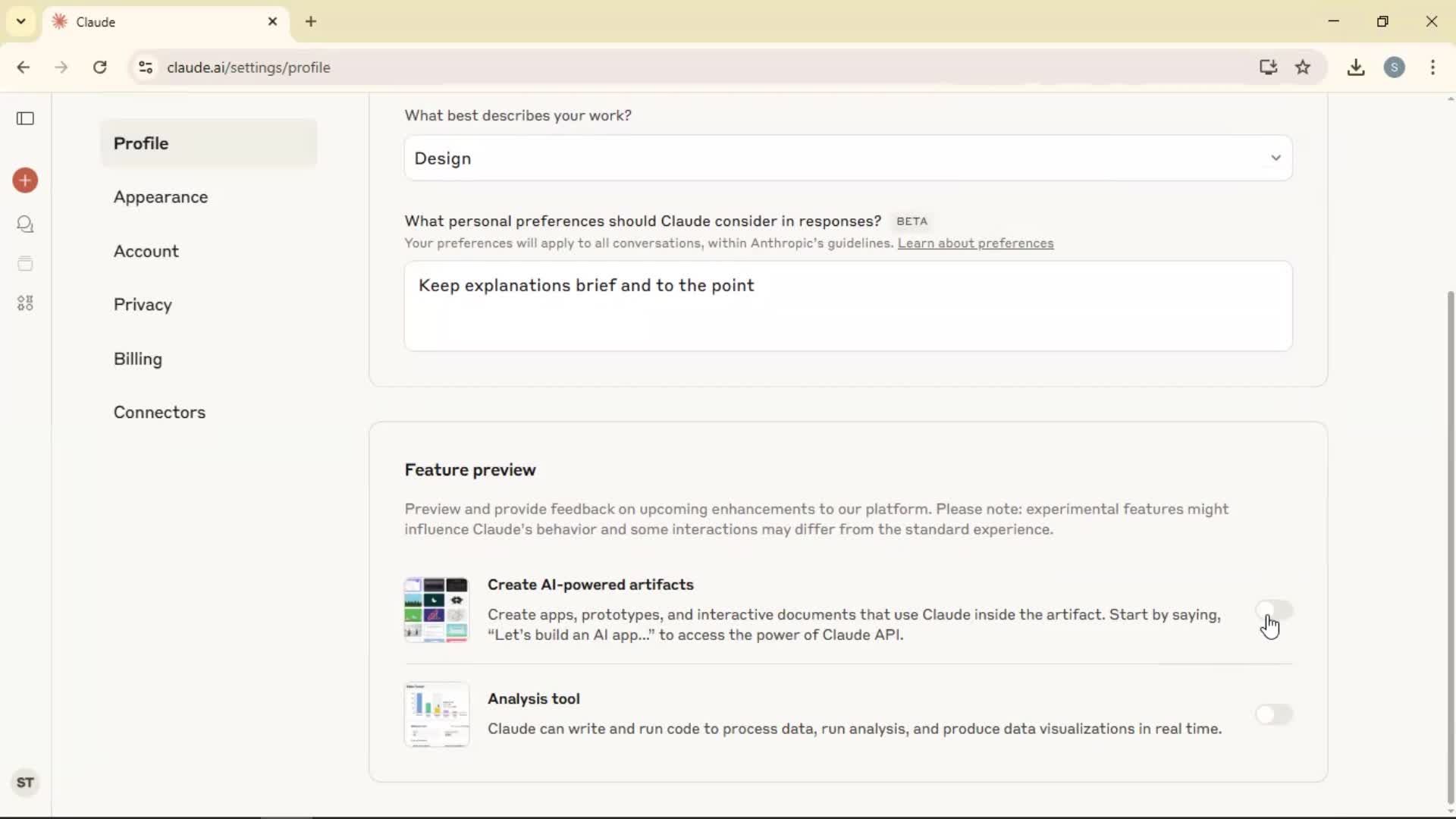
Task: Click the Create AI-powered artifacts title
Action: point(591,585)
